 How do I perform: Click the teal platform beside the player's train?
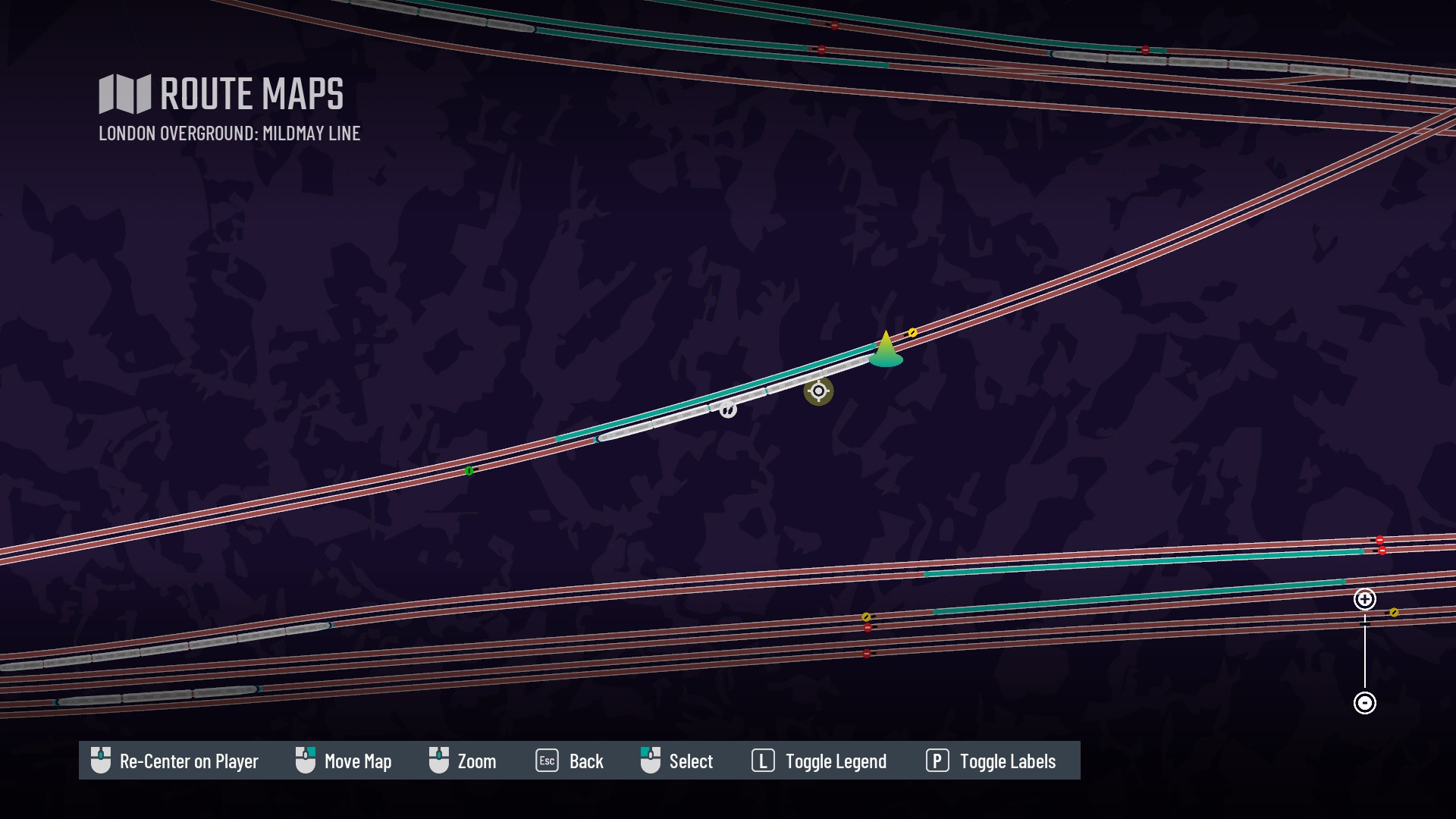coord(717,392)
